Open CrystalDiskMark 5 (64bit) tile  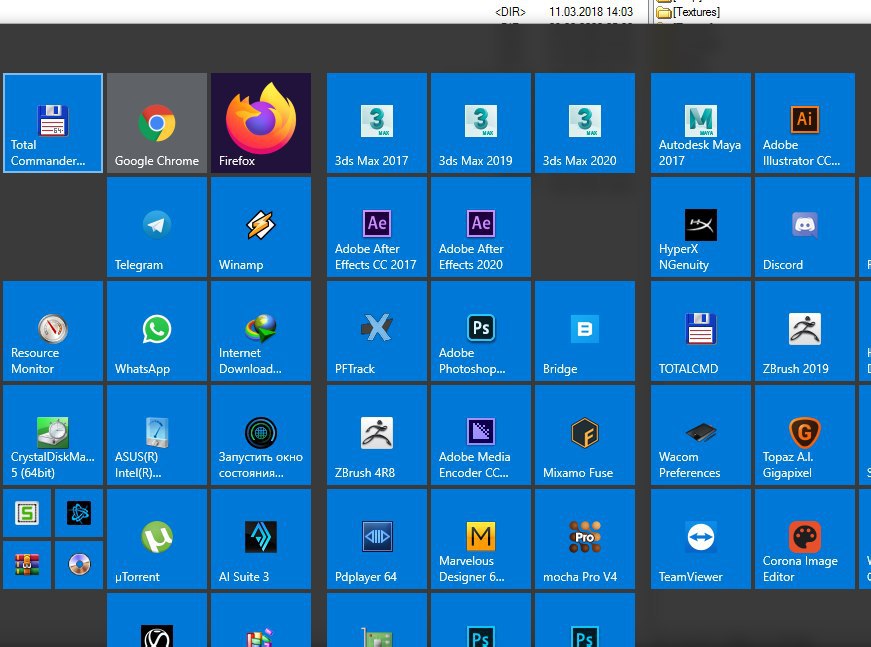[53, 435]
